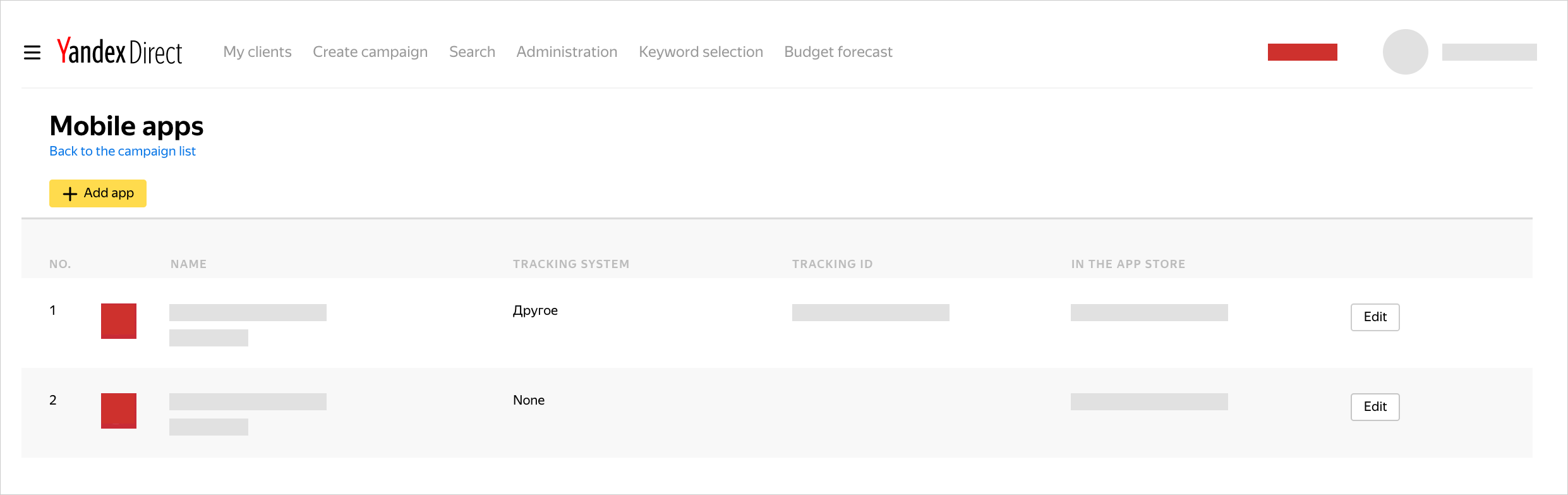Click the round user avatar

[1405, 52]
